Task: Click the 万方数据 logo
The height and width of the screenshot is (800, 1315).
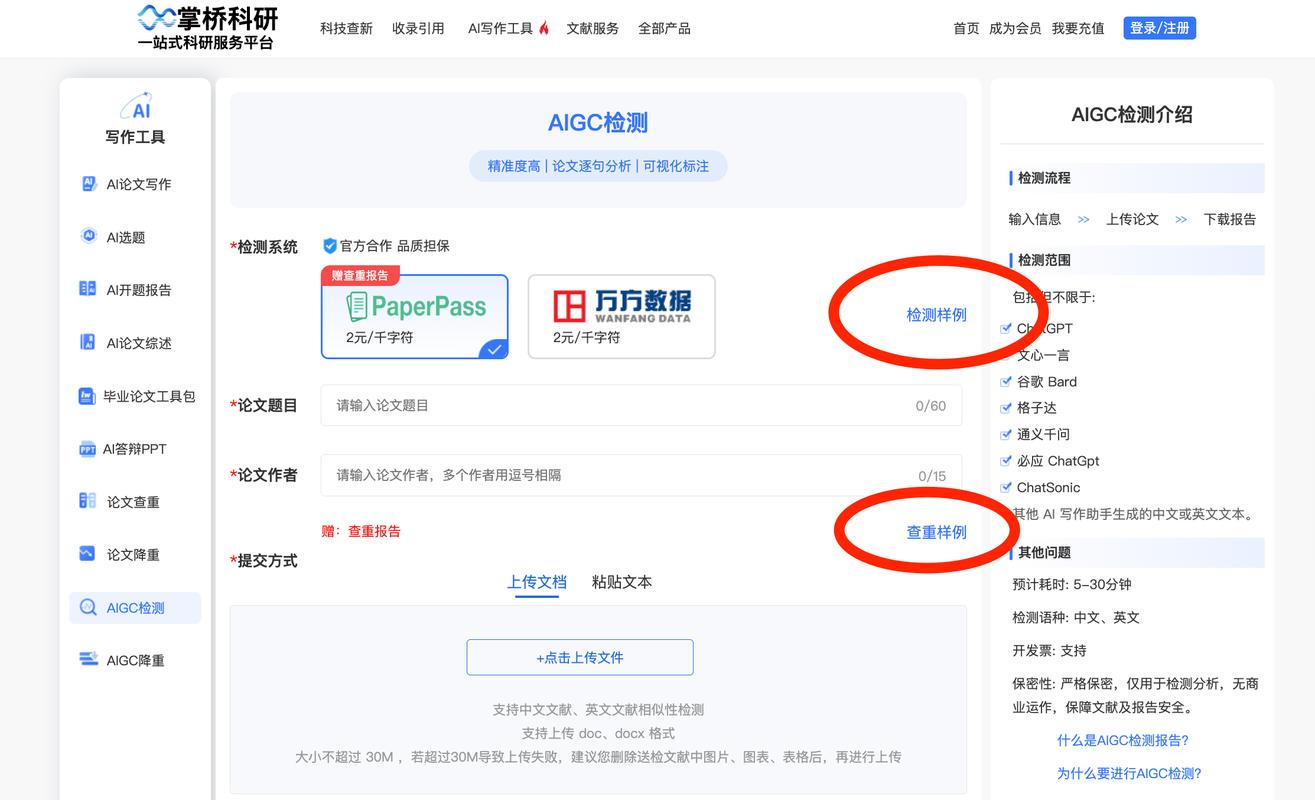Action: click(621, 306)
